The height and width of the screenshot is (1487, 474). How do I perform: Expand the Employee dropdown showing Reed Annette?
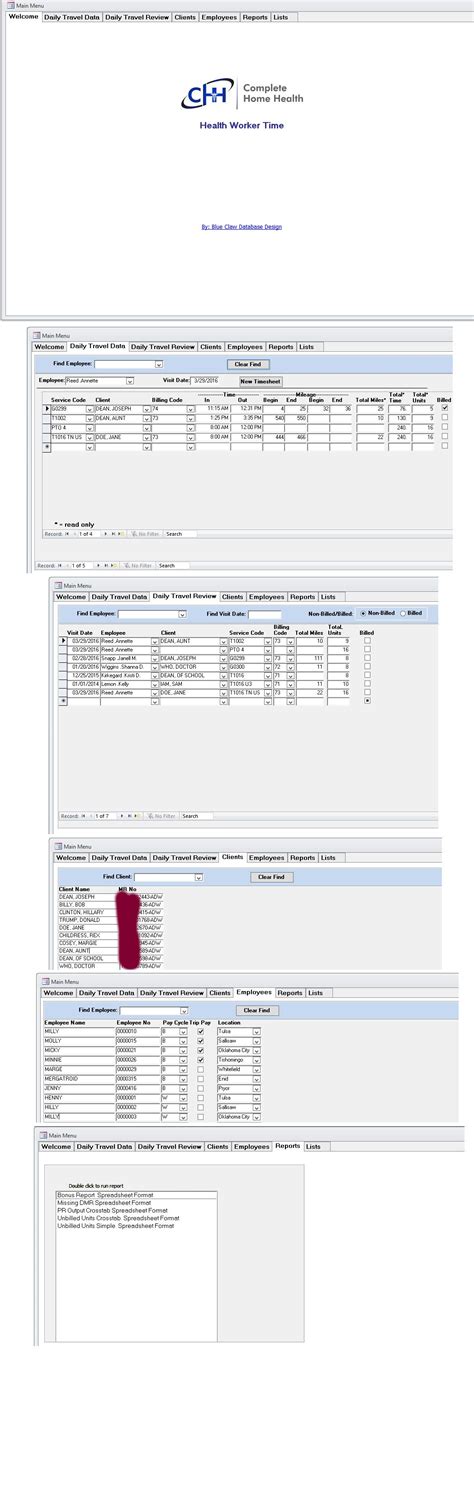coord(130,381)
